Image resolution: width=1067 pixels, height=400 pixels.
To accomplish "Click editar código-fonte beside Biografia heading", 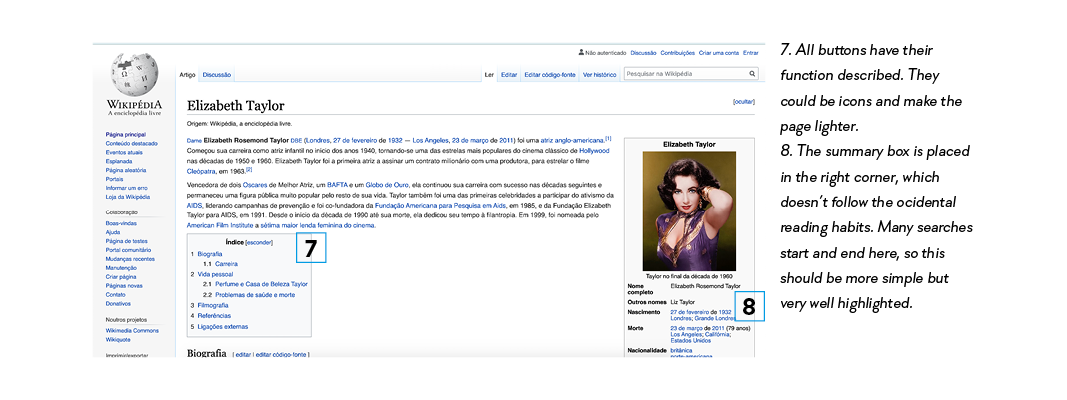I will (x=282, y=354).
